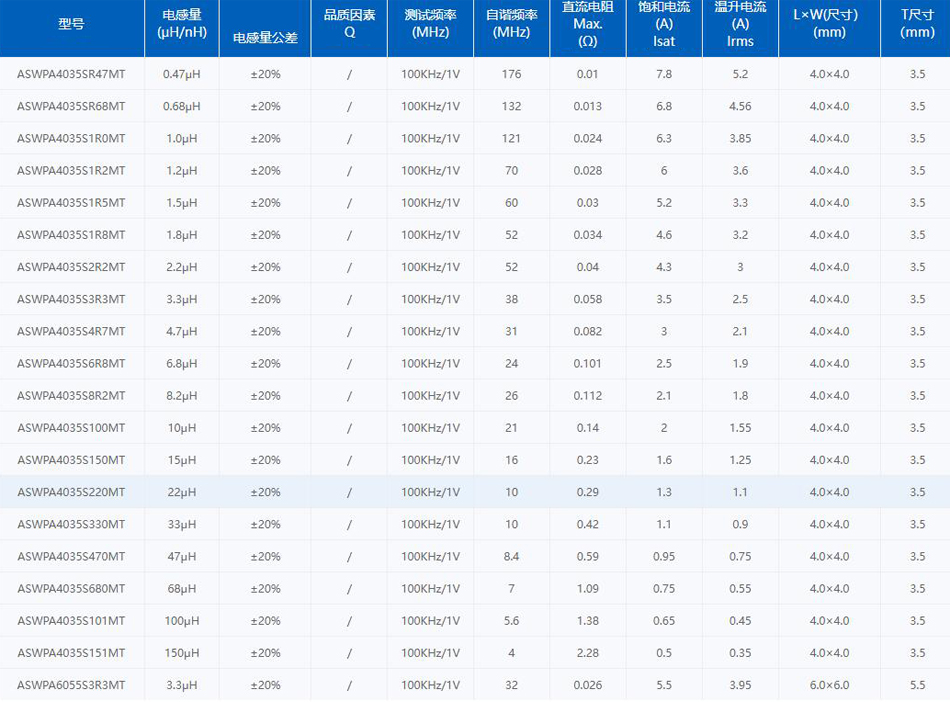Click the 温升电流 Irms column header
The image size is (950, 702).
click(x=740, y=24)
